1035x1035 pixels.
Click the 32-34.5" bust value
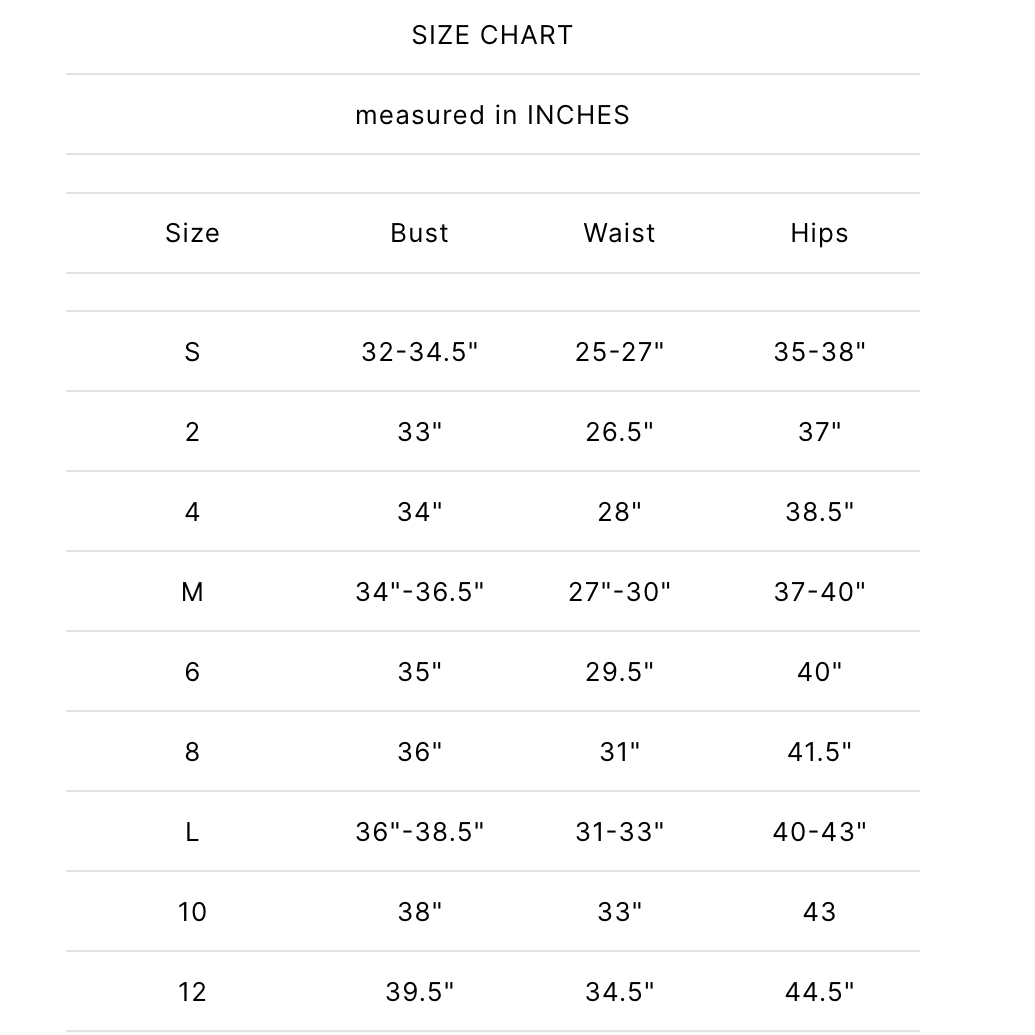coord(419,352)
